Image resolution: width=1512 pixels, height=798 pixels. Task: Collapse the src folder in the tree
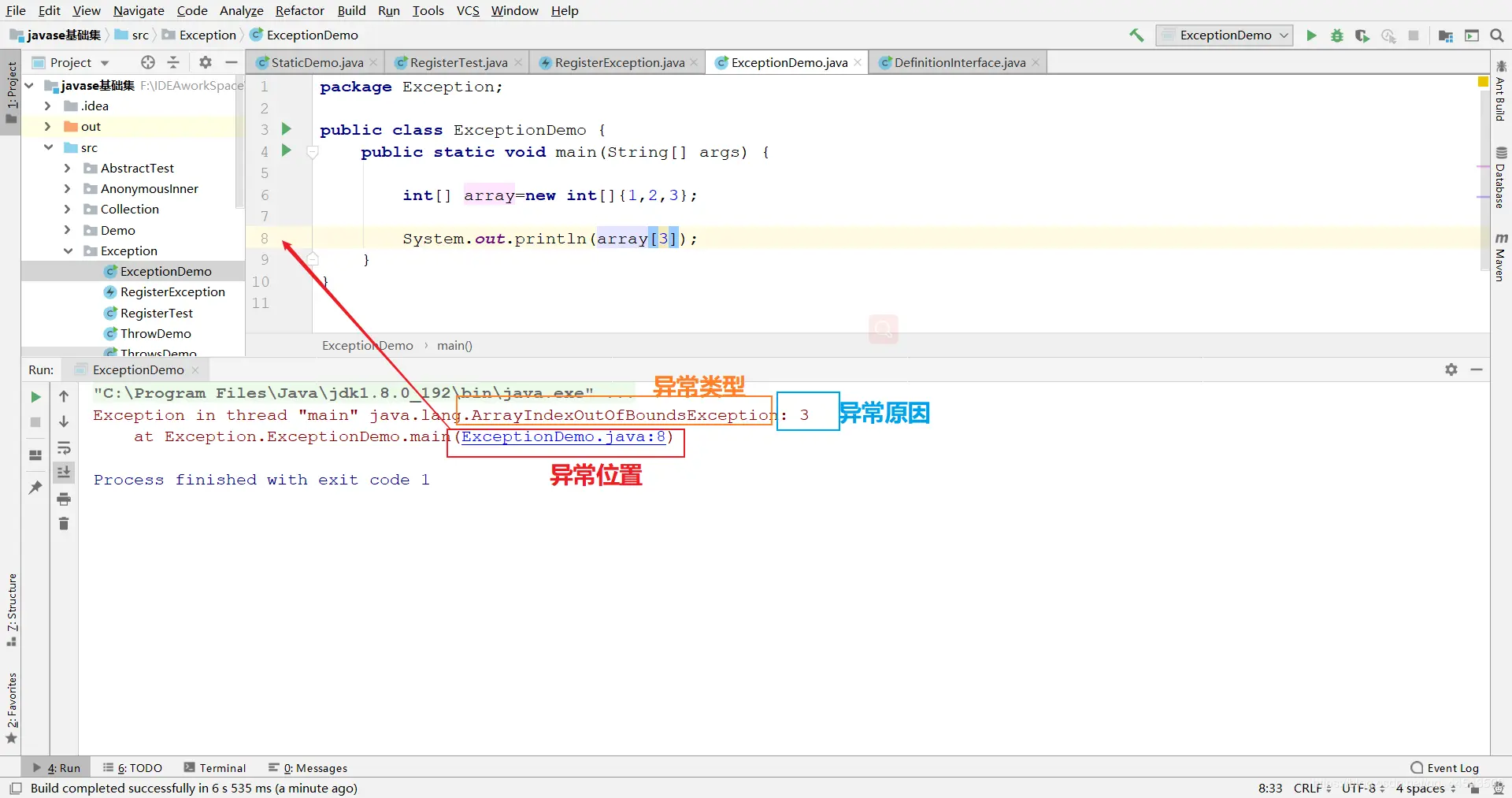[48, 147]
